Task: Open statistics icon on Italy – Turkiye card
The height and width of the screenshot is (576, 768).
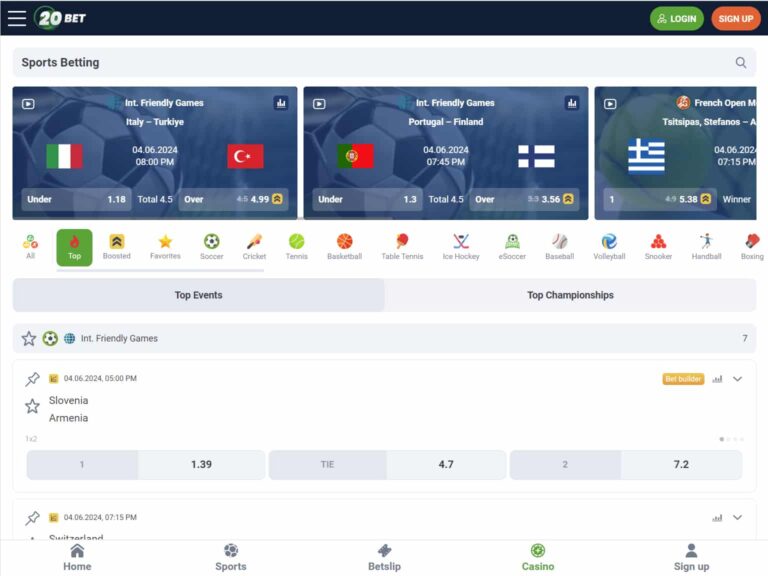Action: pyautogui.click(x=281, y=103)
